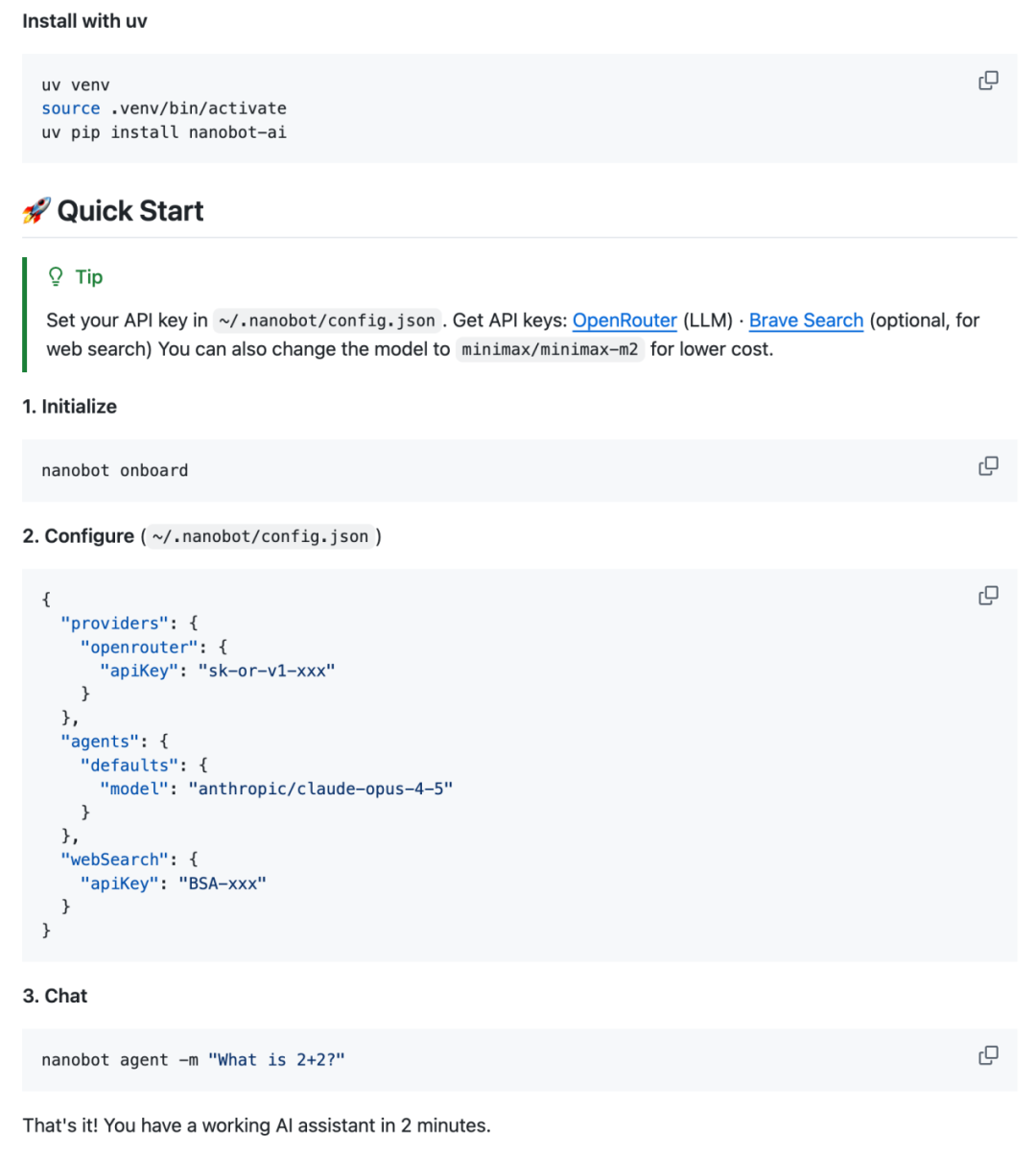Screen dimensions: 1036x1156
Task: Copy the nanobot onboard command
Action: [988, 466]
